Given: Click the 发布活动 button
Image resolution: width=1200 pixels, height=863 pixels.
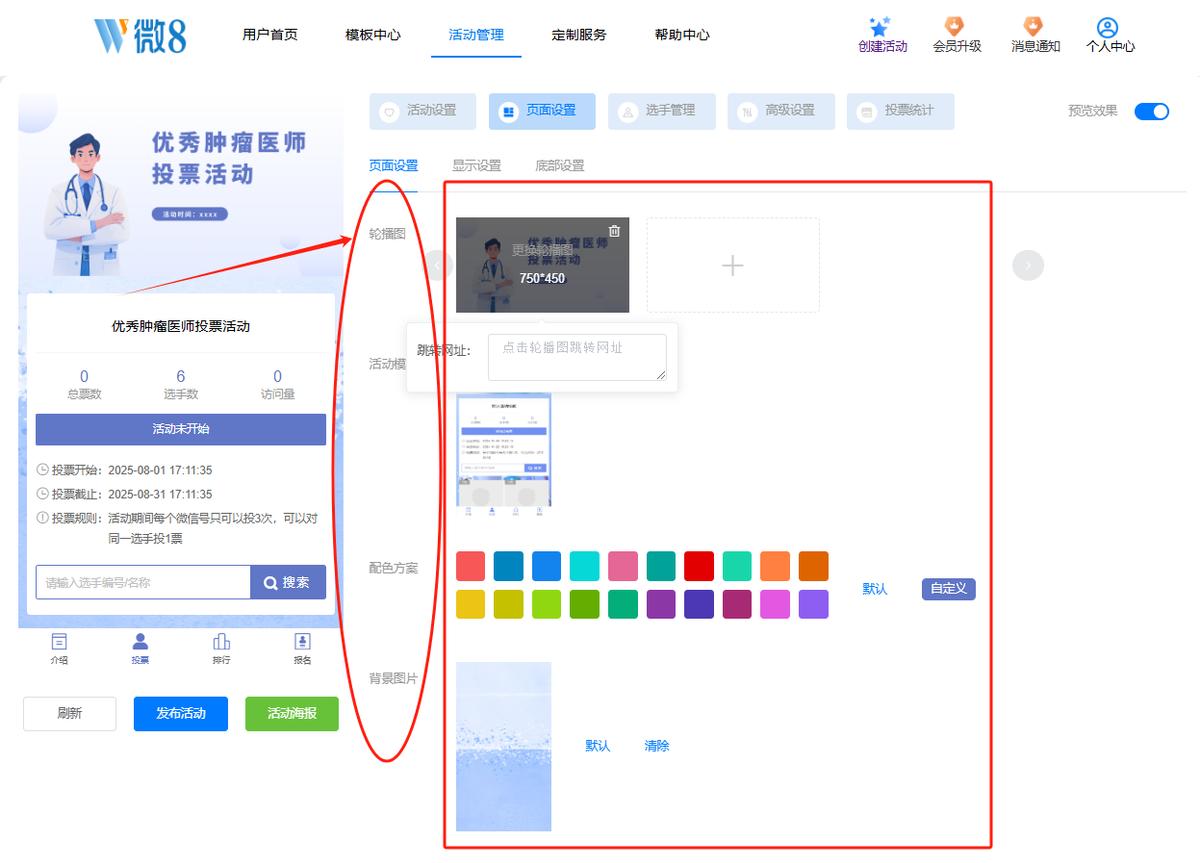Looking at the screenshot, I should (x=181, y=714).
